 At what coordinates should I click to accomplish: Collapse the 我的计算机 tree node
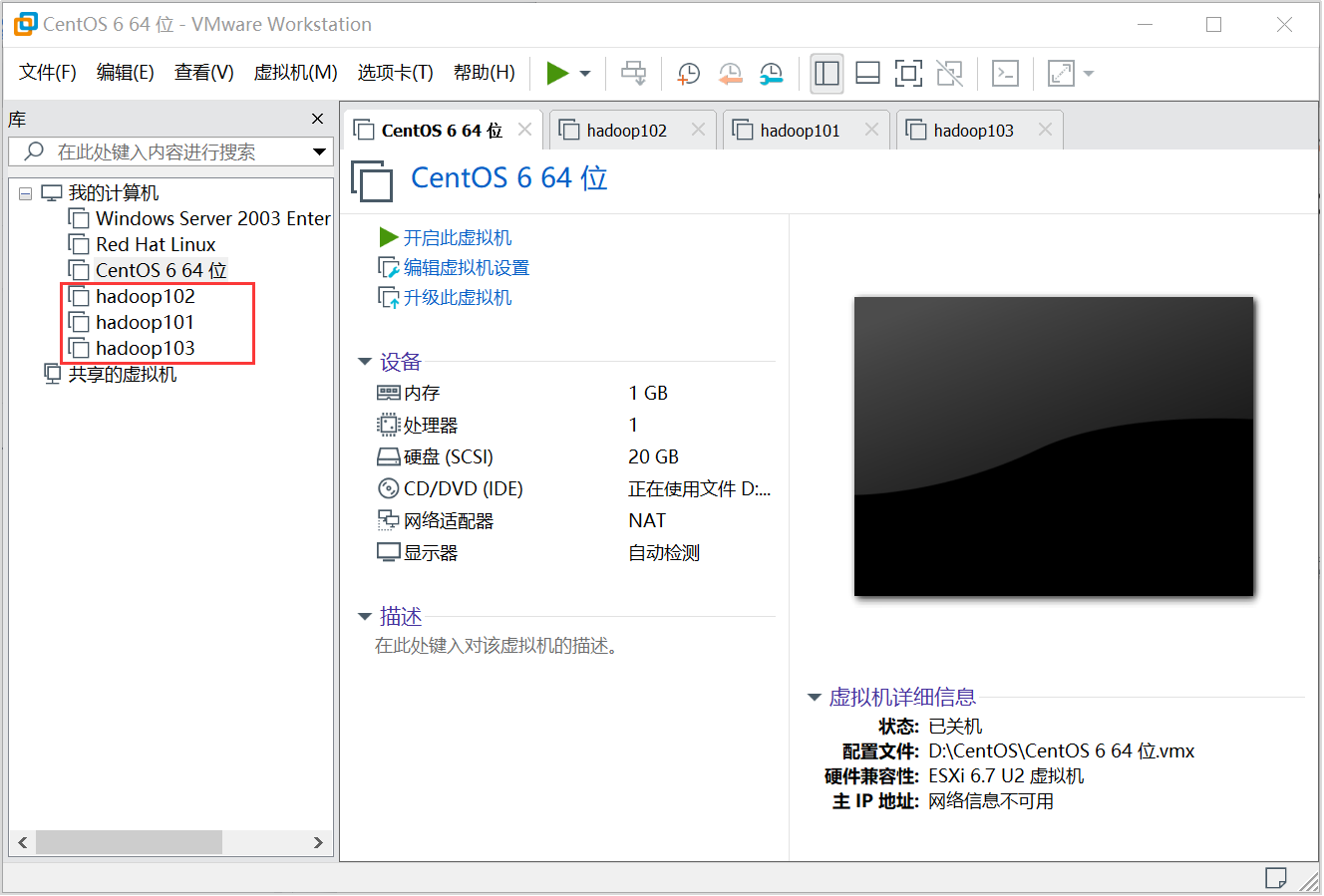point(26,193)
